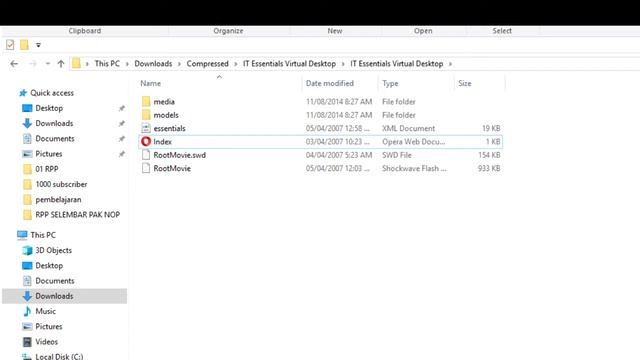Select the Index file name
This screenshot has width=640, height=360.
click(162, 142)
